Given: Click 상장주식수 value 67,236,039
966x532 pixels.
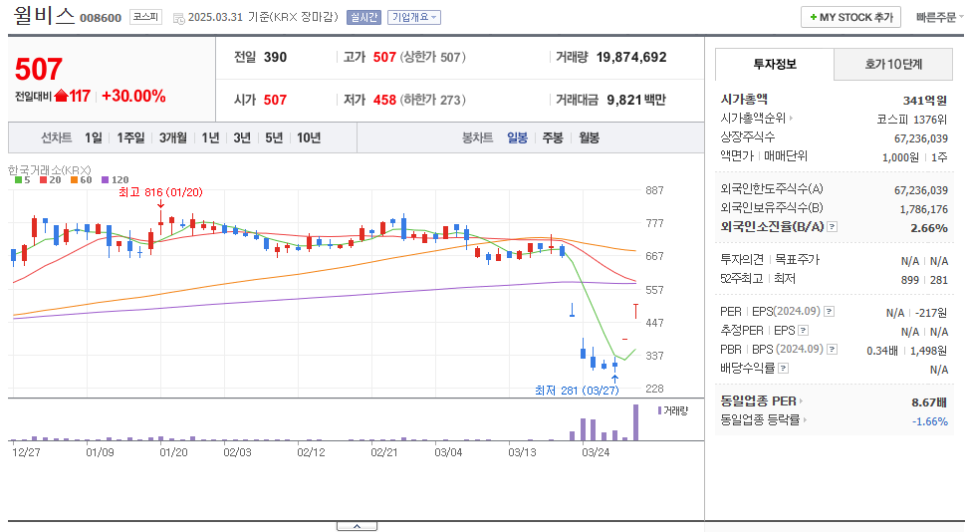Looking at the screenshot, I should coord(921,139).
